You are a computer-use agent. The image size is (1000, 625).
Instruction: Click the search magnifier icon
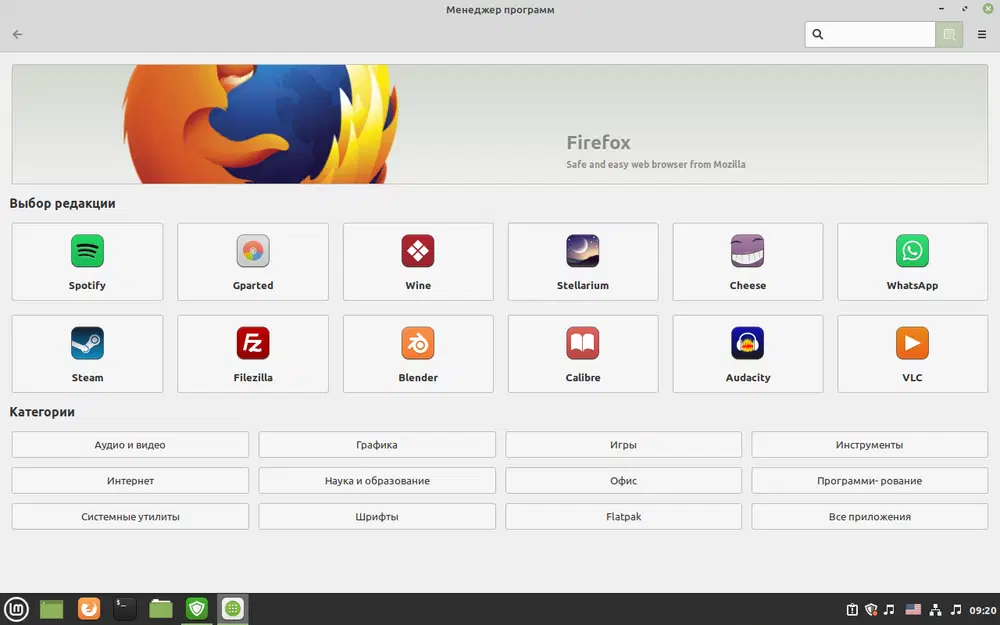tap(818, 34)
